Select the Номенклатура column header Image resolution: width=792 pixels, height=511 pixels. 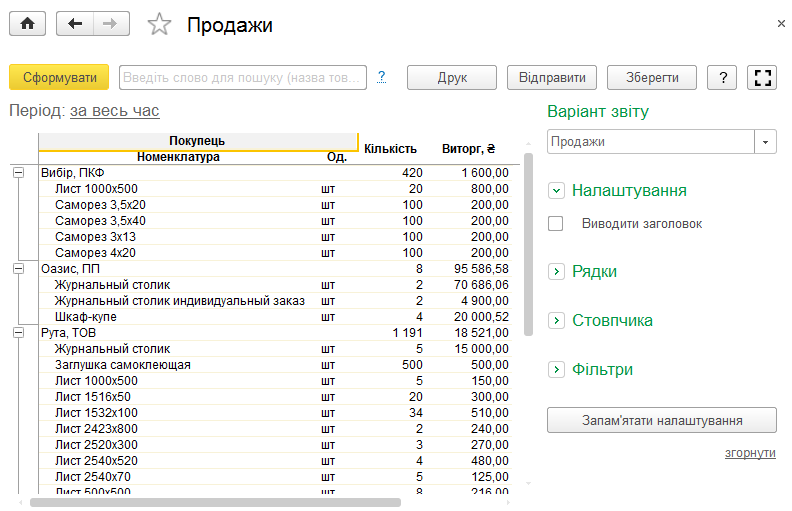178,157
